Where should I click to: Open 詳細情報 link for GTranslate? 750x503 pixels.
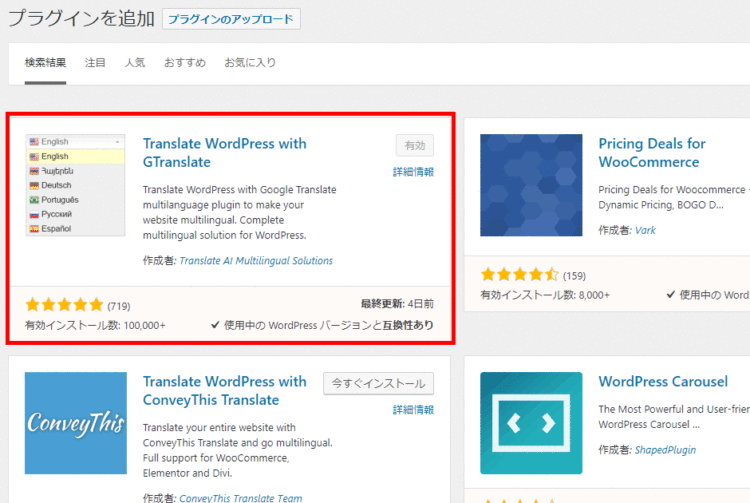(413, 172)
